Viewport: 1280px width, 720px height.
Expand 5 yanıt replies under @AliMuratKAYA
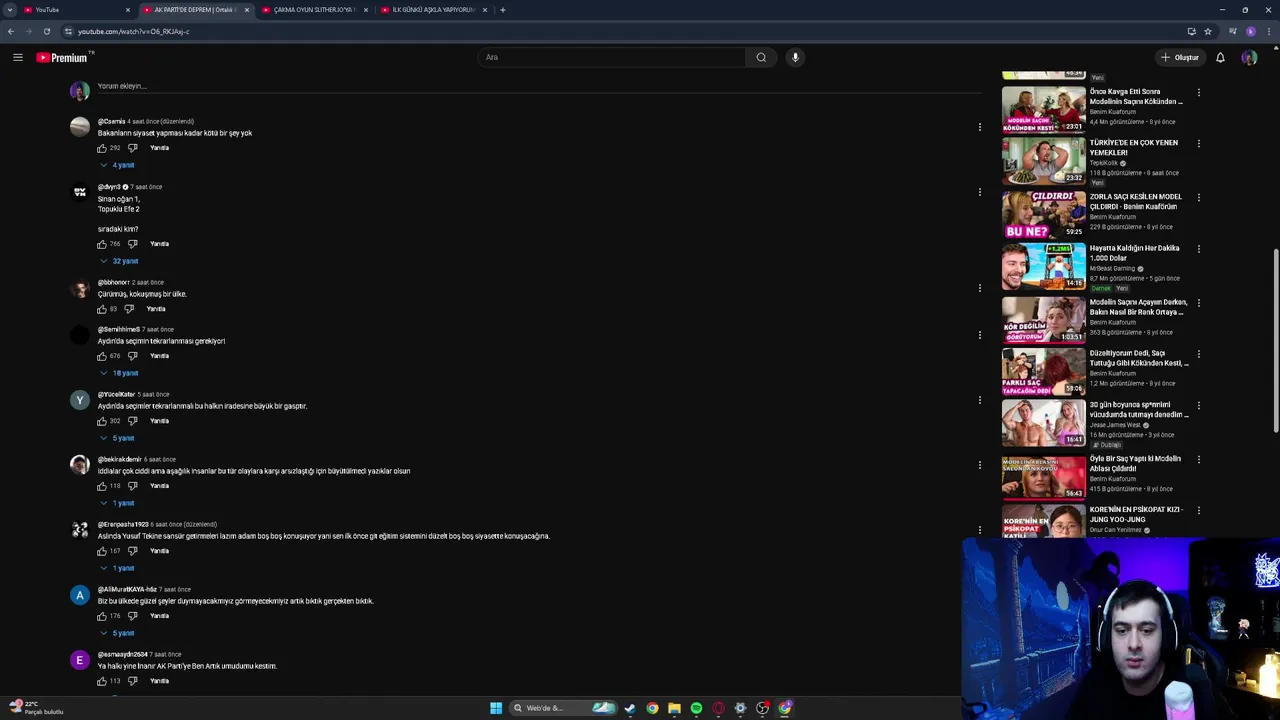(117, 633)
